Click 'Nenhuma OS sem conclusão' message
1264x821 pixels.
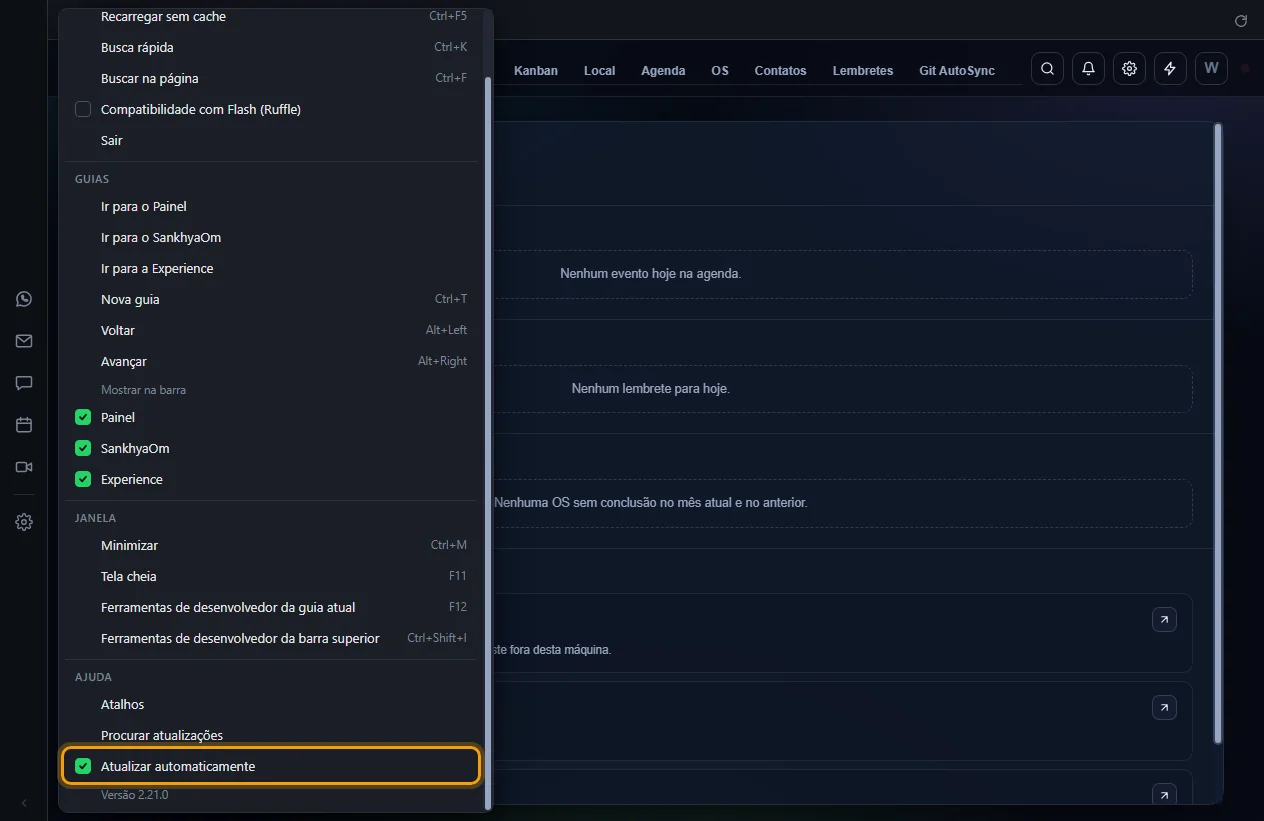pyautogui.click(x=651, y=502)
